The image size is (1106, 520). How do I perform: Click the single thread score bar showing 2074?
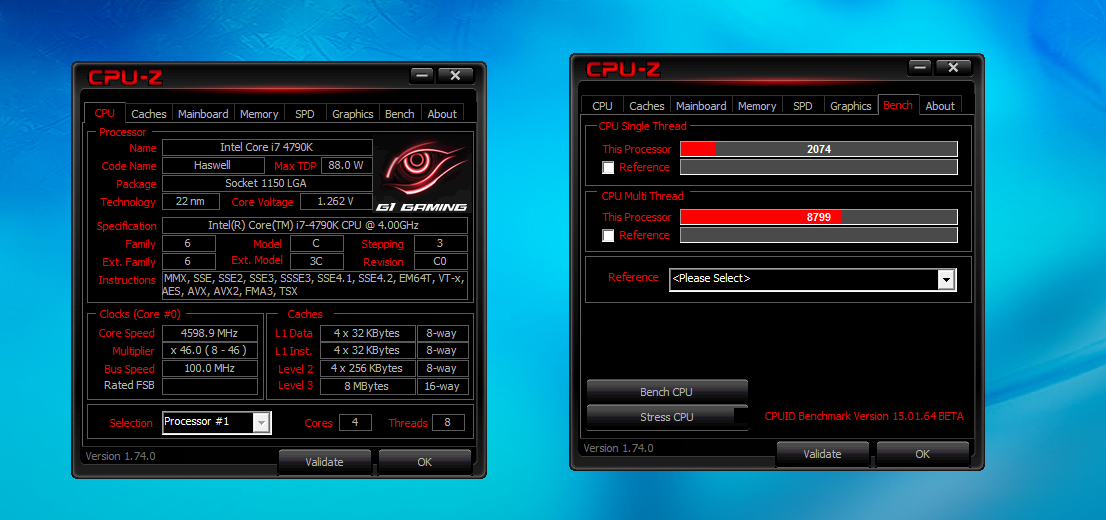819,150
